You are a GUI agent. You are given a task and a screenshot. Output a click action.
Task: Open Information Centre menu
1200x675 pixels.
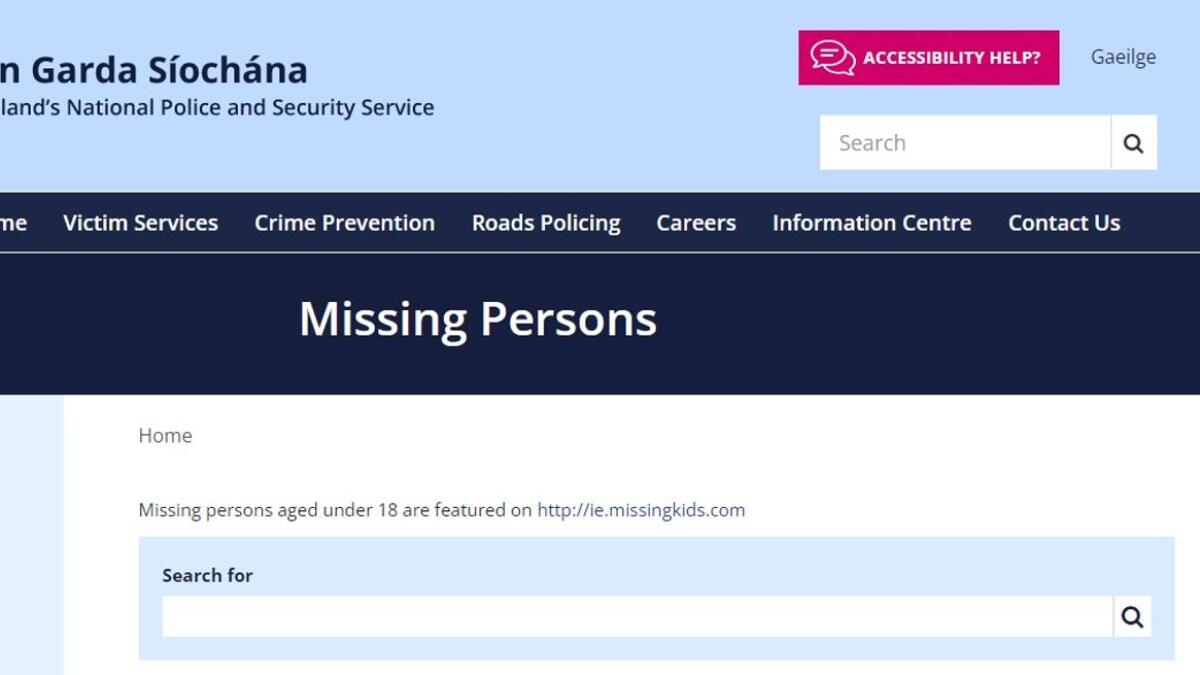(871, 223)
